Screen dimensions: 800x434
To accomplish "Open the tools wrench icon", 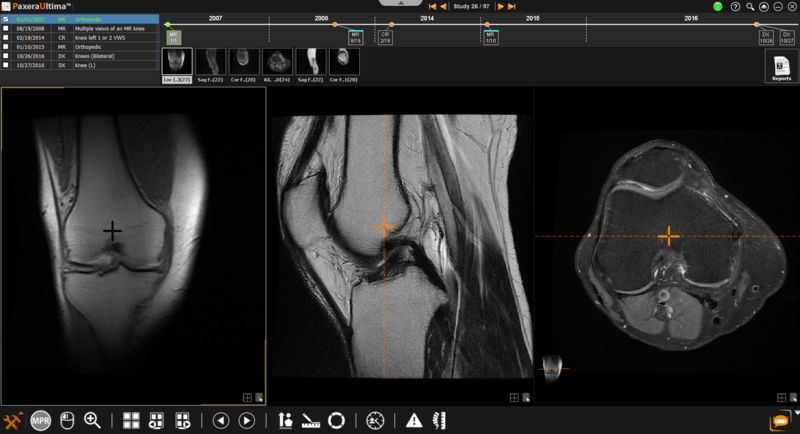I will point(13,420).
